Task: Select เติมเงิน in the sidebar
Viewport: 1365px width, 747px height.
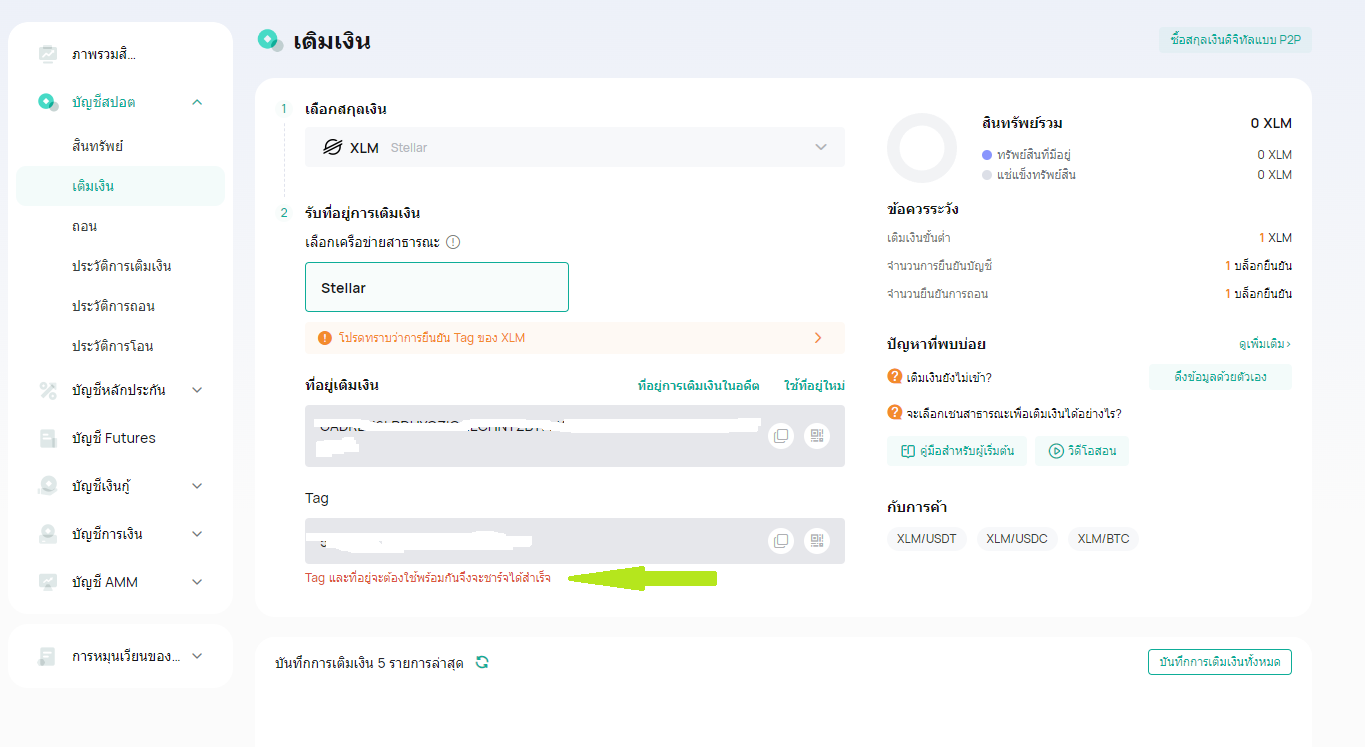Action: (x=120, y=186)
